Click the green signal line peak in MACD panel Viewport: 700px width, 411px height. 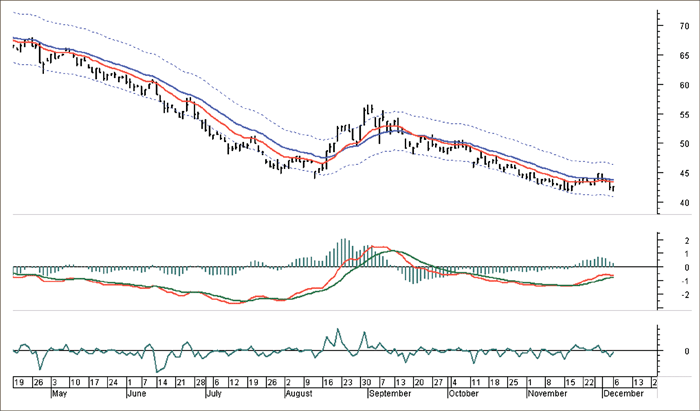point(390,251)
